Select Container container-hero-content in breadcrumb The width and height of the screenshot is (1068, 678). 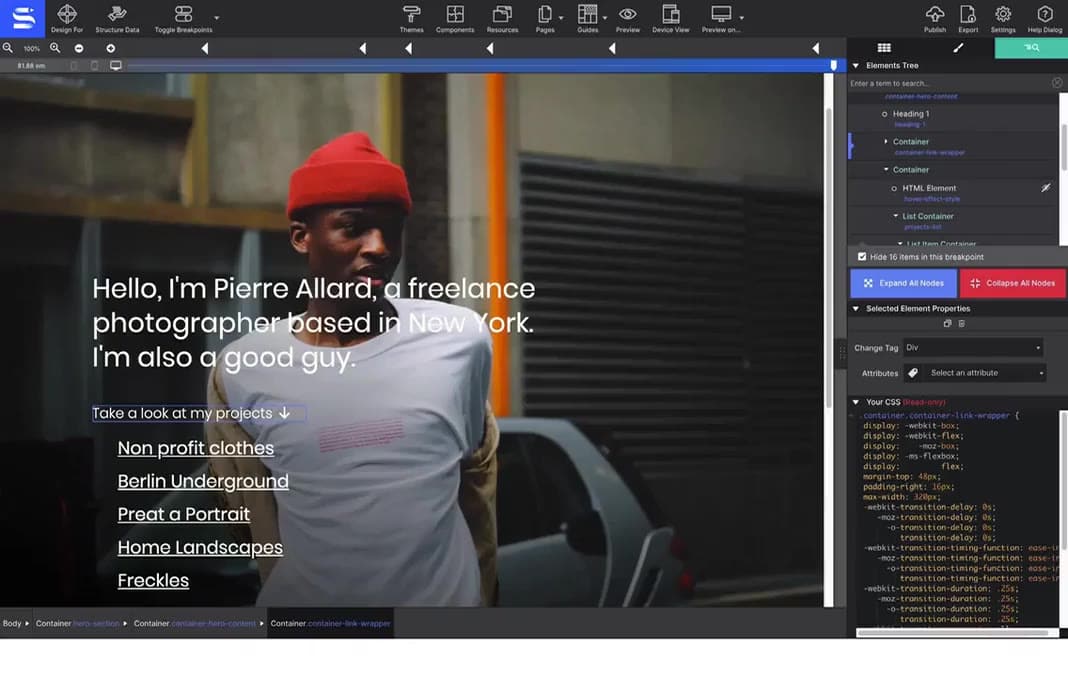tap(195, 623)
